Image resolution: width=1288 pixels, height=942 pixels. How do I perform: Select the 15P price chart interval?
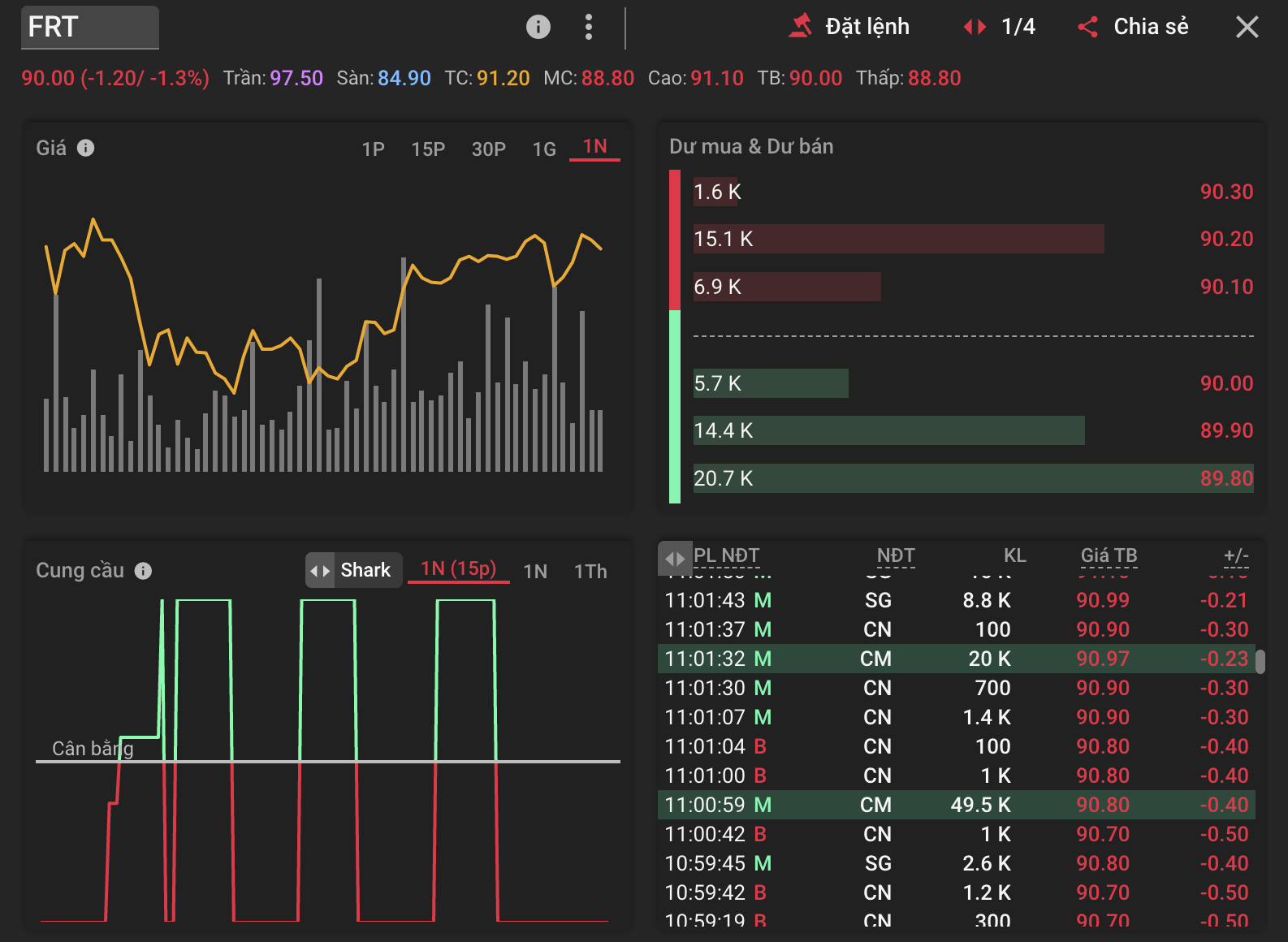pyautogui.click(x=428, y=149)
